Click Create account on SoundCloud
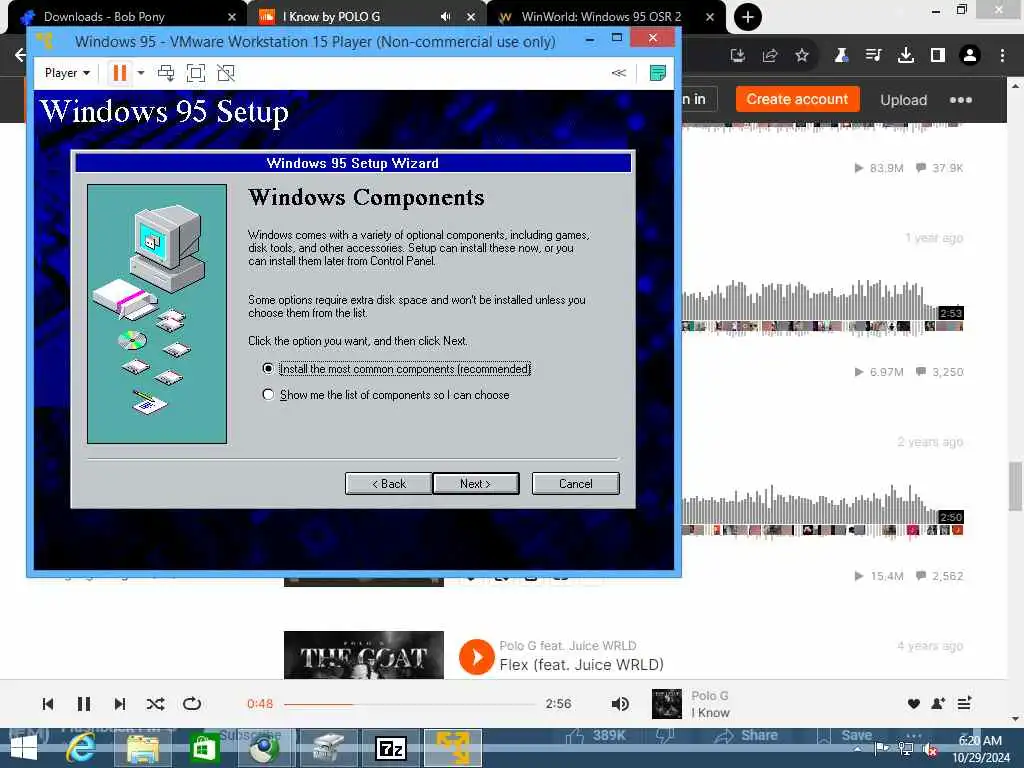Image resolution: width=1024 pixels, height=768 pixels. point(797,99)
